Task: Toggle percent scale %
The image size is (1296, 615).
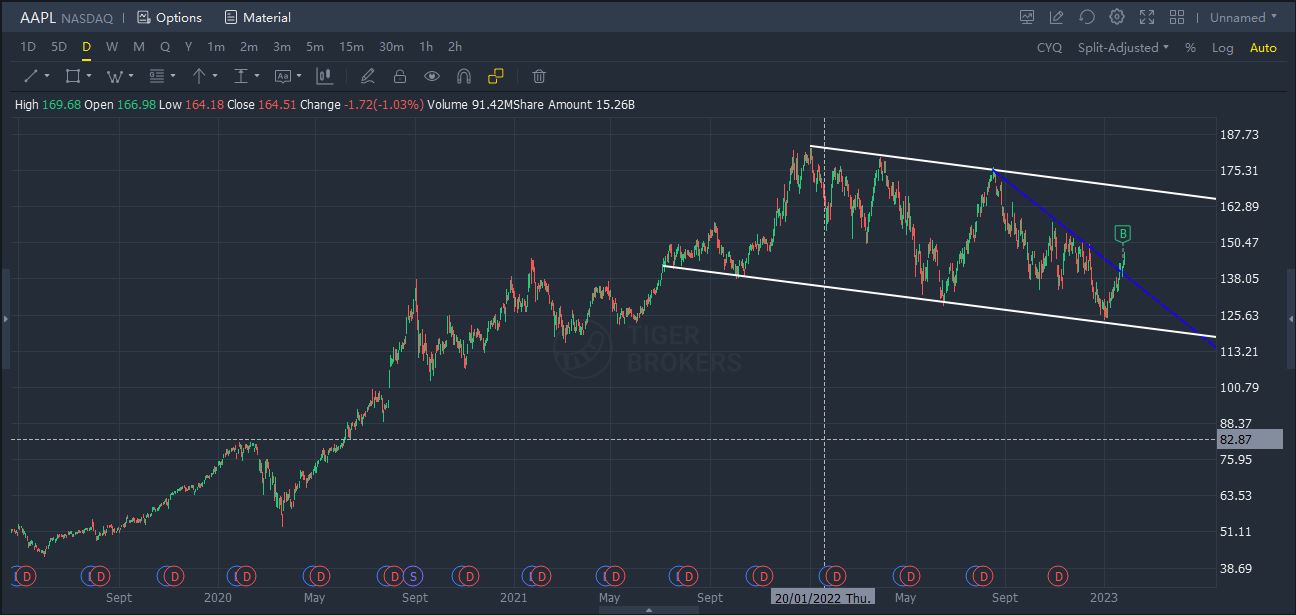Action: pos(1190,47)
